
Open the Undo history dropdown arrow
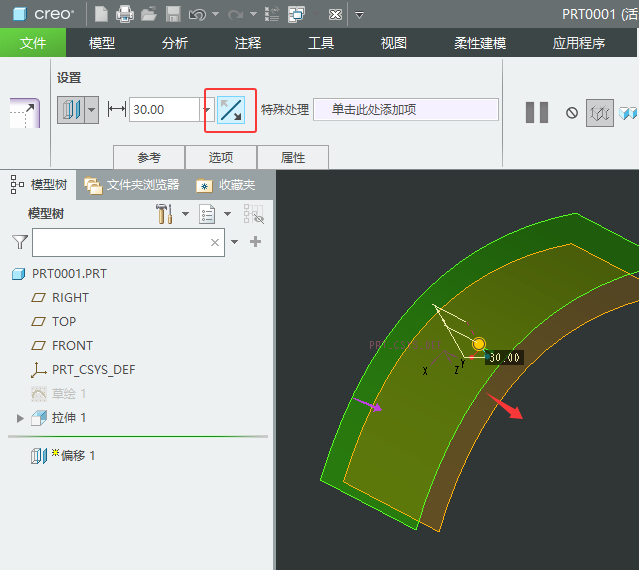click(216, 14)
